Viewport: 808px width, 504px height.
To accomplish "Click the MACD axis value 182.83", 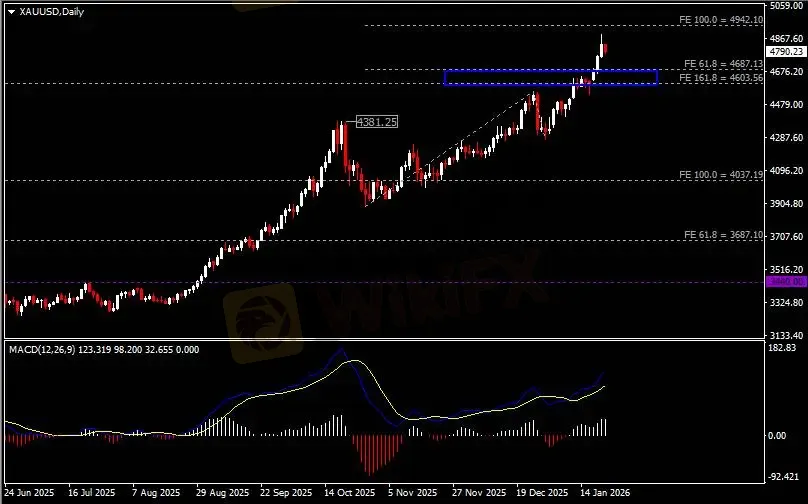I will click(782, 348).
